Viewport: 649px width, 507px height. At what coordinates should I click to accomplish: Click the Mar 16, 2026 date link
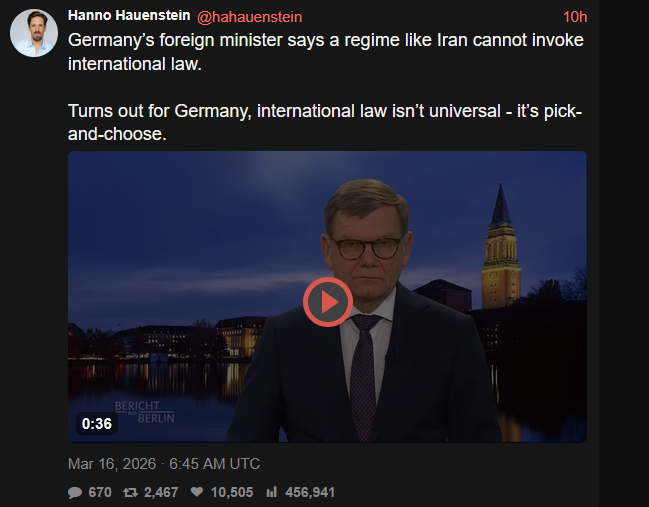coord(164,464)
